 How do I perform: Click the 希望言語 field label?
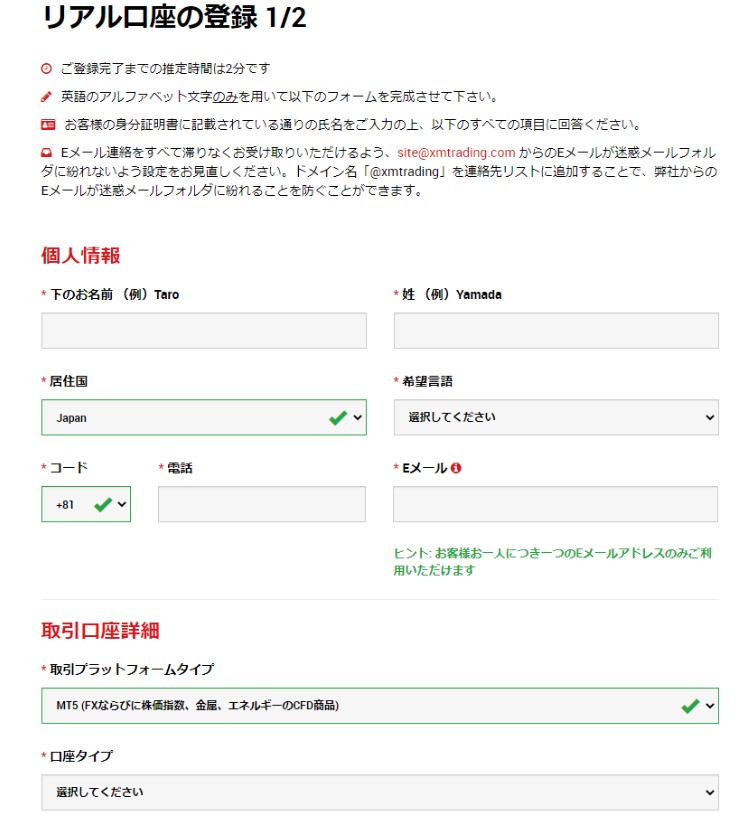427,381
